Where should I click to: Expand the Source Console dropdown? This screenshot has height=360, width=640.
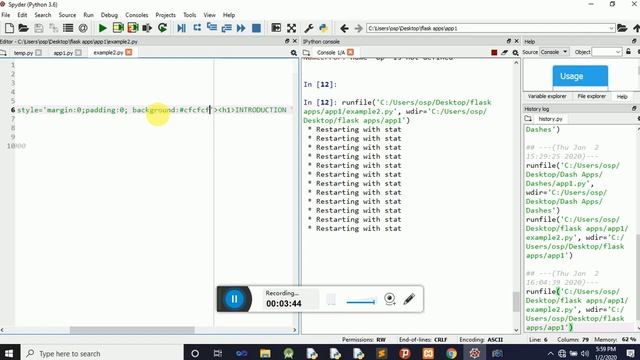[554, 52]
